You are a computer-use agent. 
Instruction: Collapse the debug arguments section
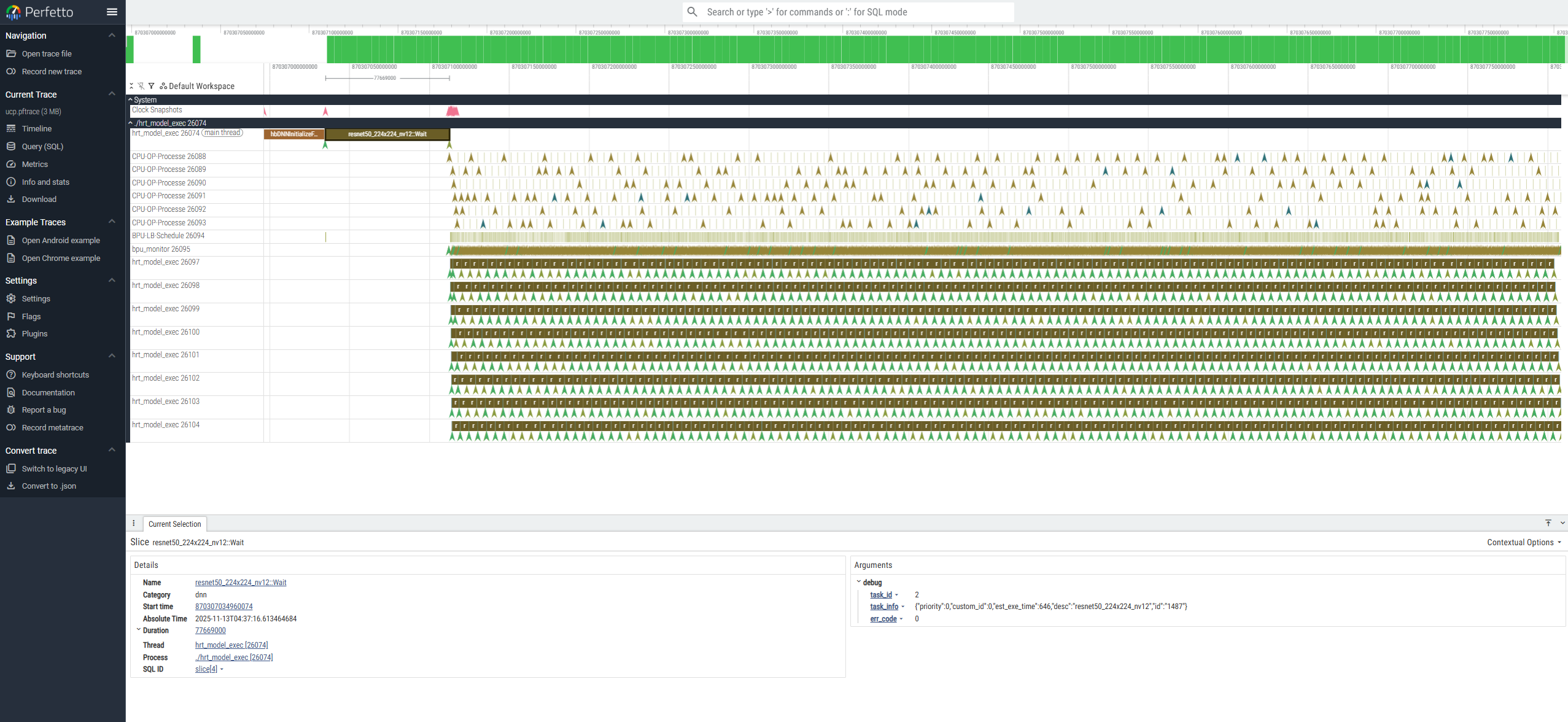858,581
